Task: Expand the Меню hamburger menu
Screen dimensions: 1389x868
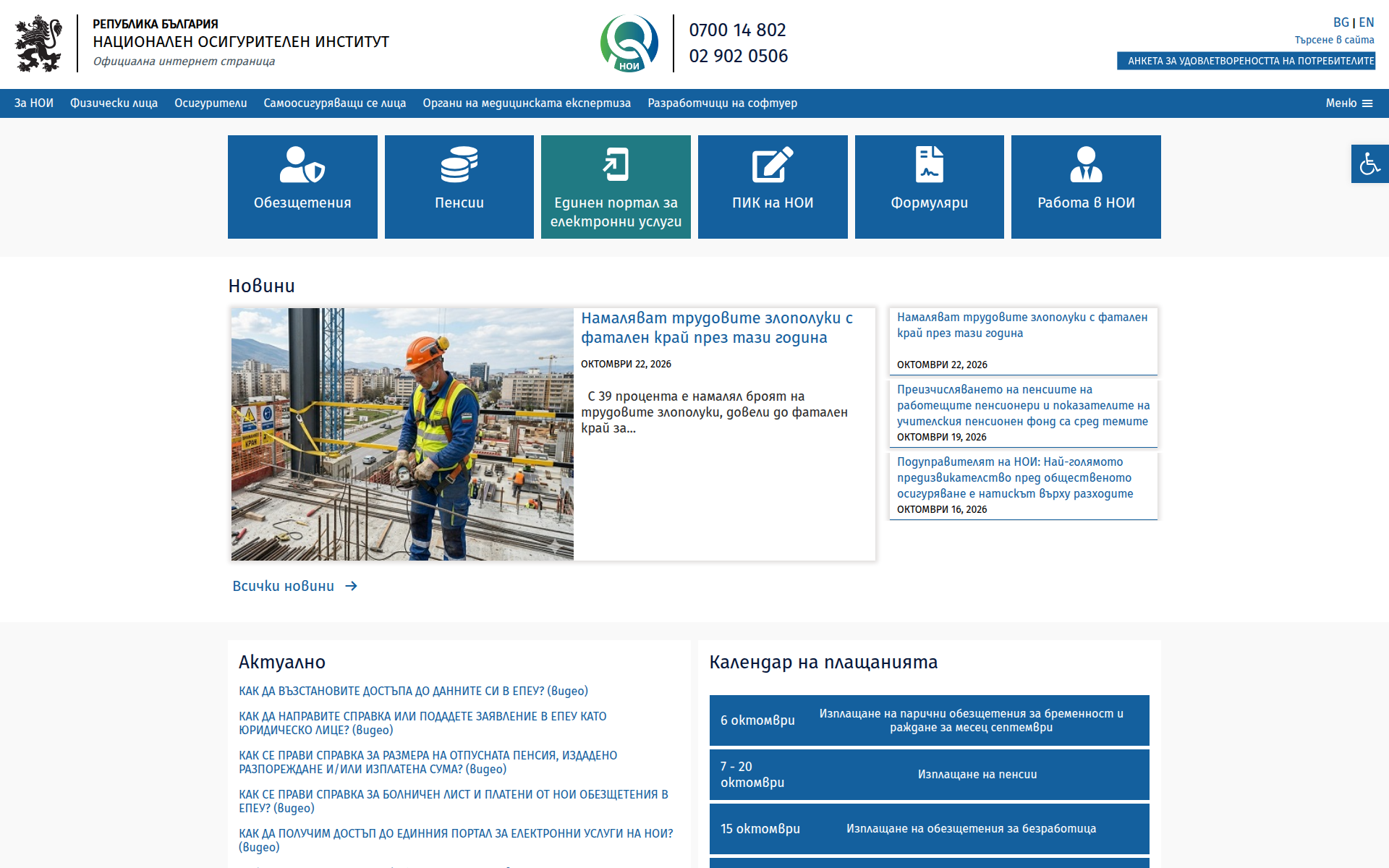Action: click(x=1349, y=103)
